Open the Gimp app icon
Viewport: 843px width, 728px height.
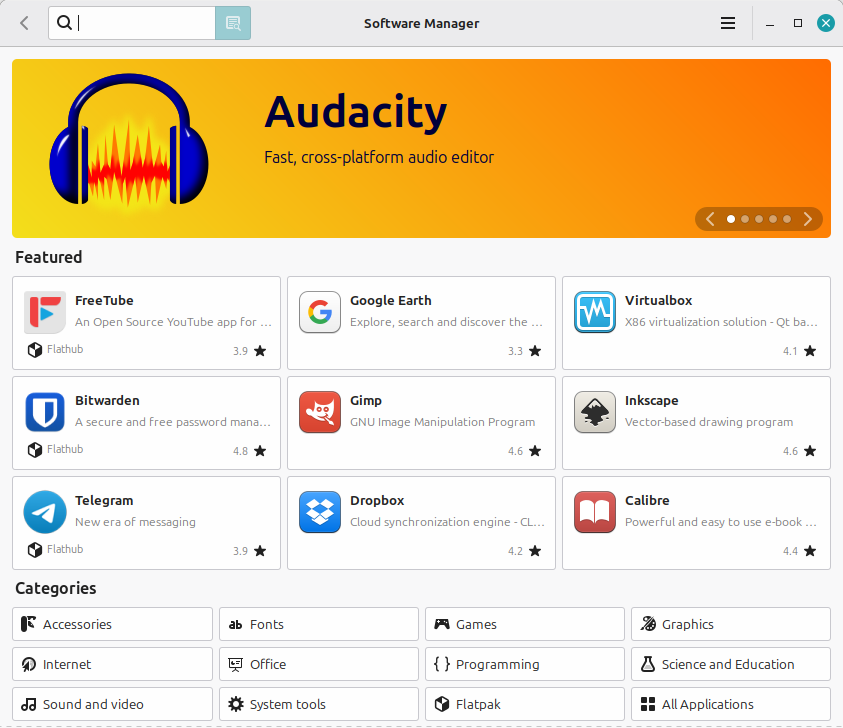[x=320, y=412]
